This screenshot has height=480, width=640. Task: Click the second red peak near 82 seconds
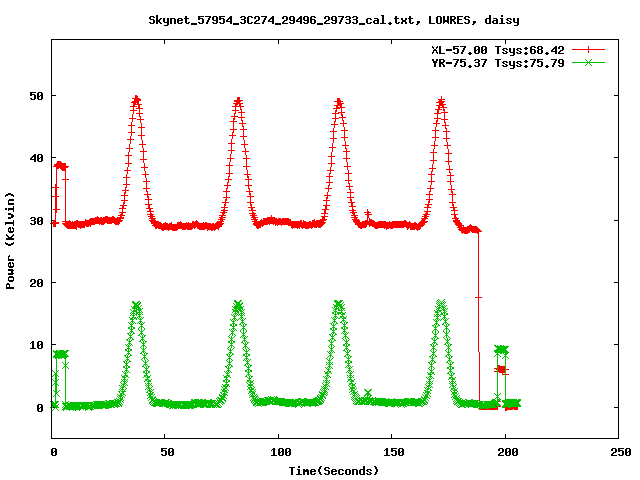(x=238, y=100)
